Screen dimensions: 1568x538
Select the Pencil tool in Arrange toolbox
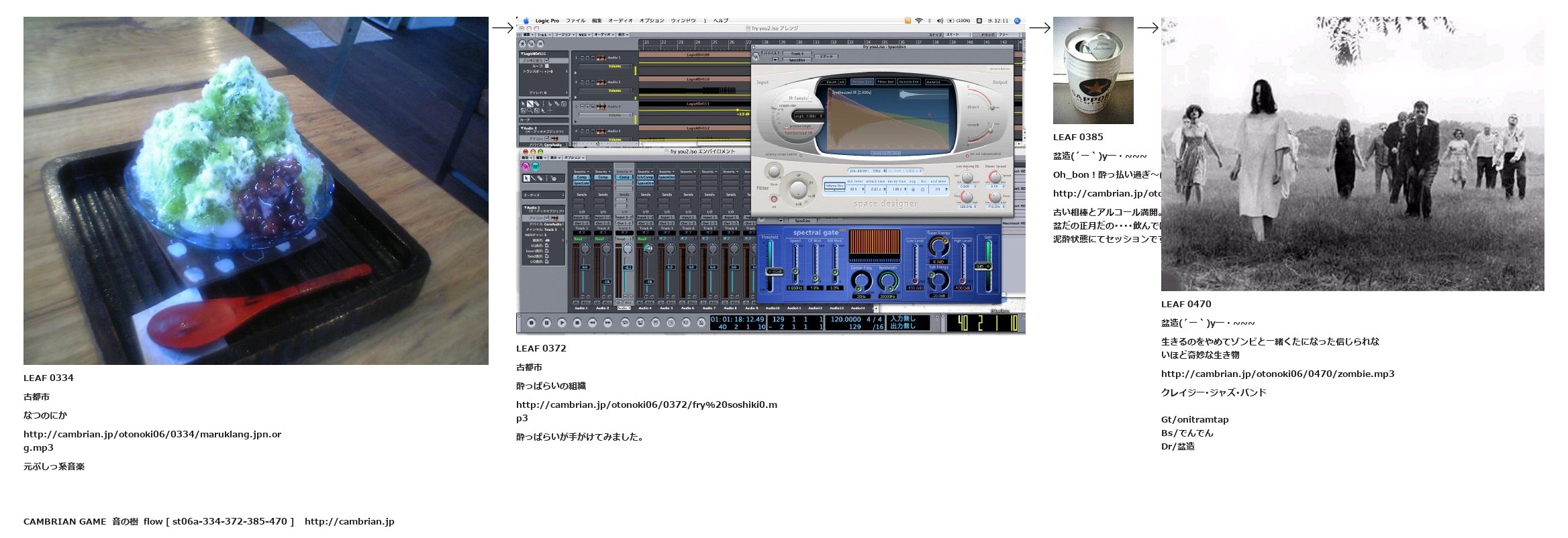click(x=530, y=104)
